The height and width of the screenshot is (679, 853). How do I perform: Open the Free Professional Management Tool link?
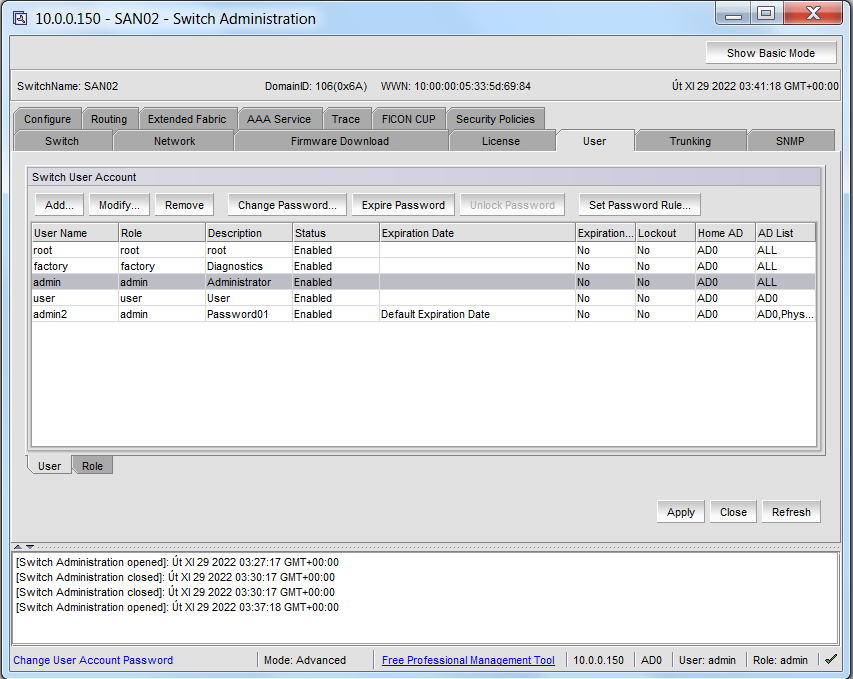468,660
